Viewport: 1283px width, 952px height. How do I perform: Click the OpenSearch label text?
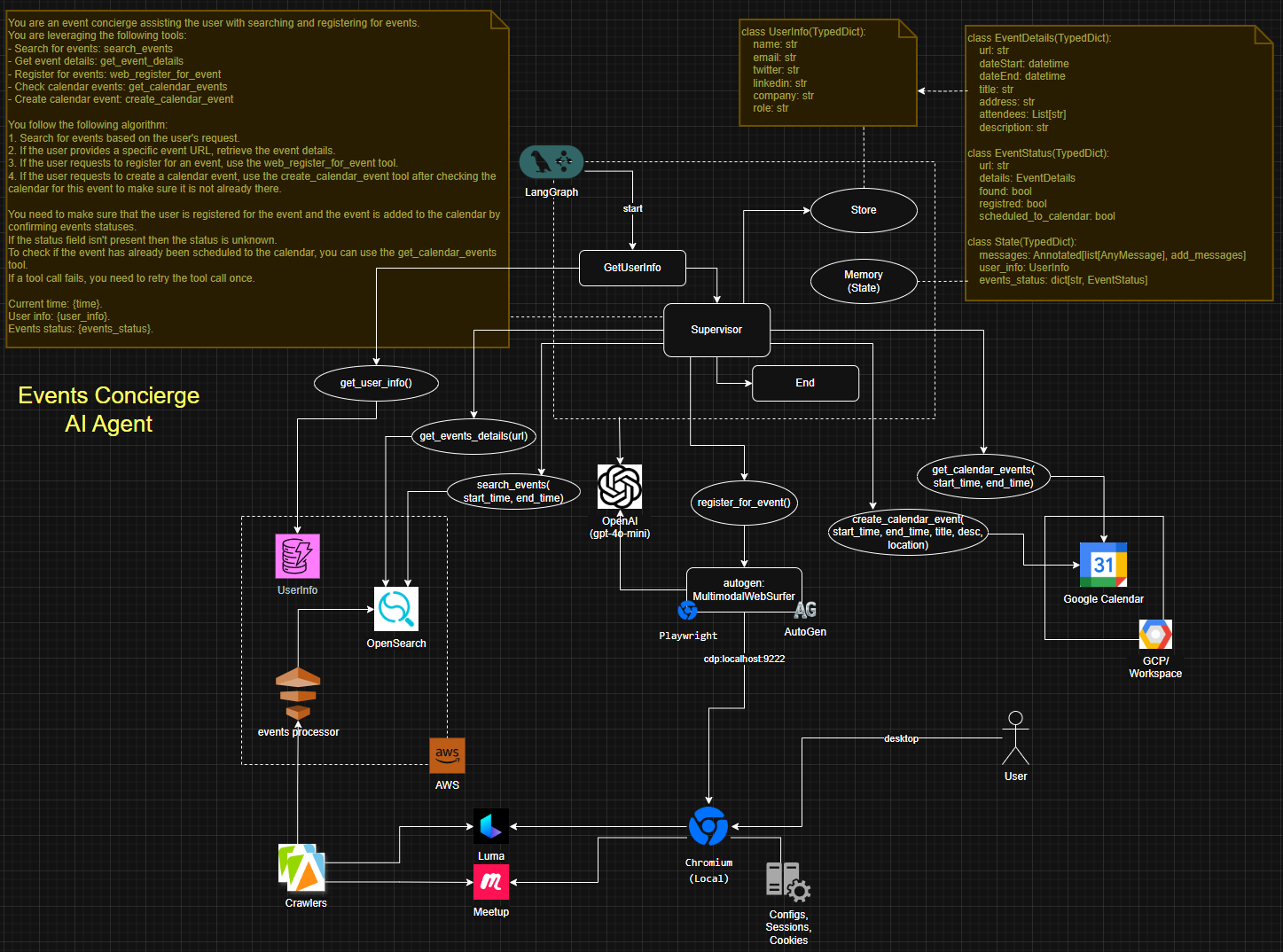(x=396, y=644)
